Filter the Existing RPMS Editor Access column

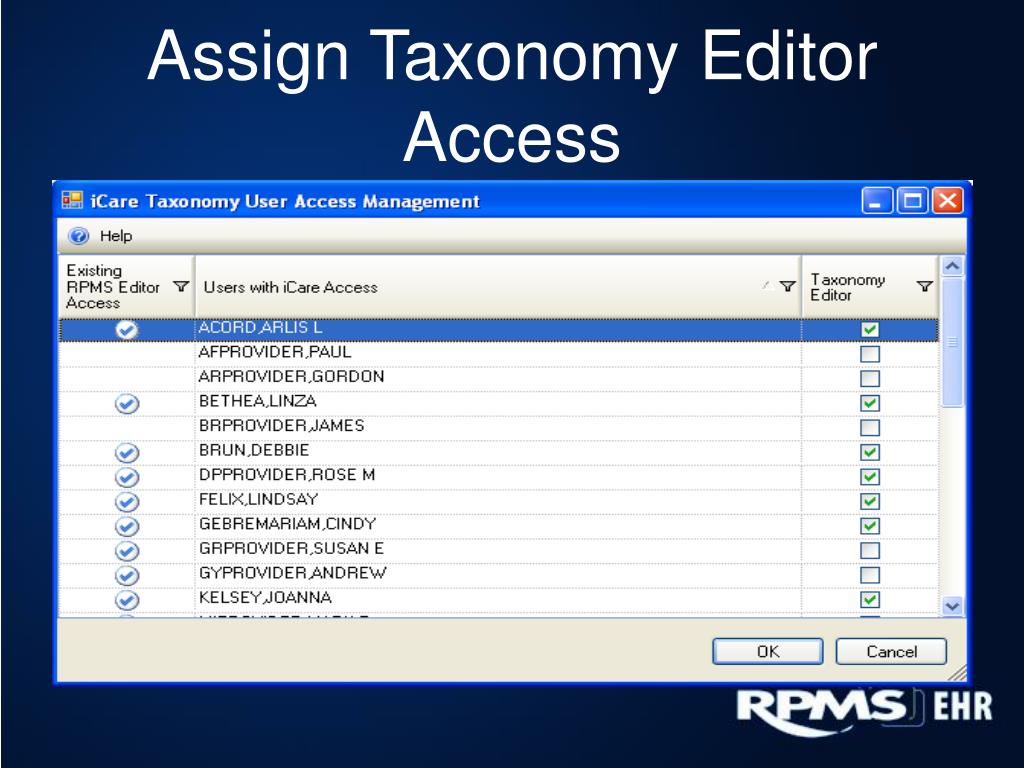tap(181, 286)
